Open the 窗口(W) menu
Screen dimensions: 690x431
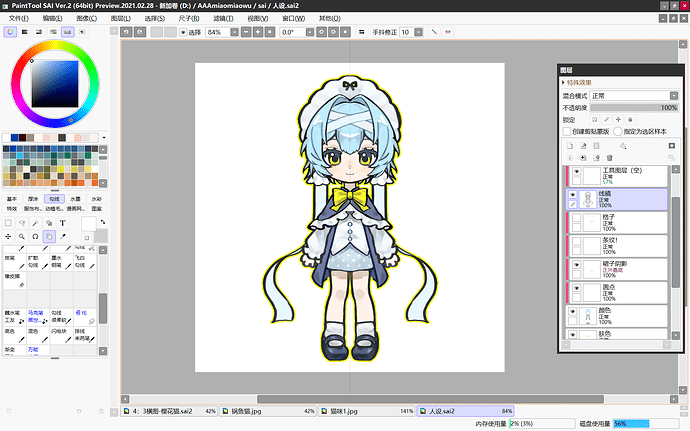point(294,18)
